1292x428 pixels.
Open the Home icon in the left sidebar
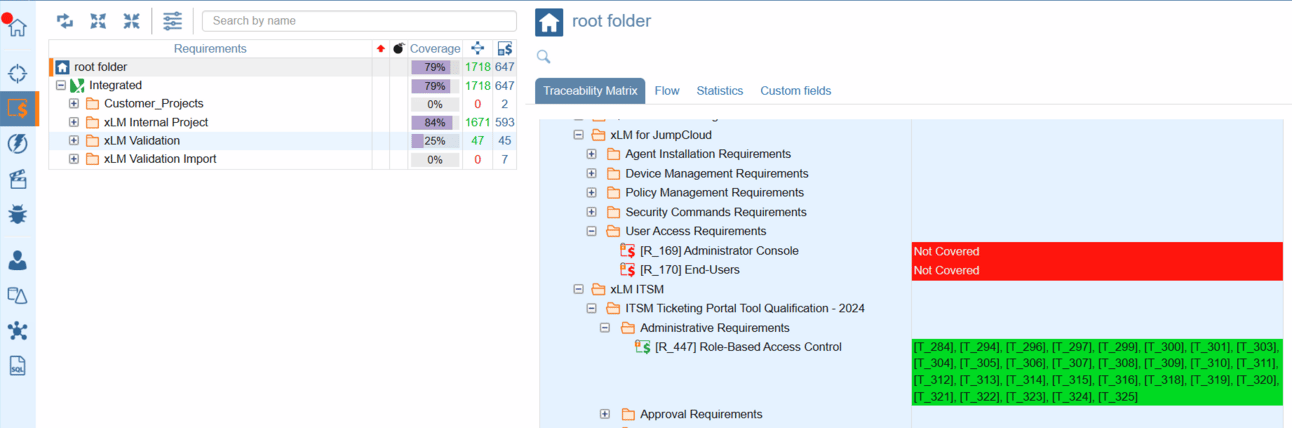17,26
